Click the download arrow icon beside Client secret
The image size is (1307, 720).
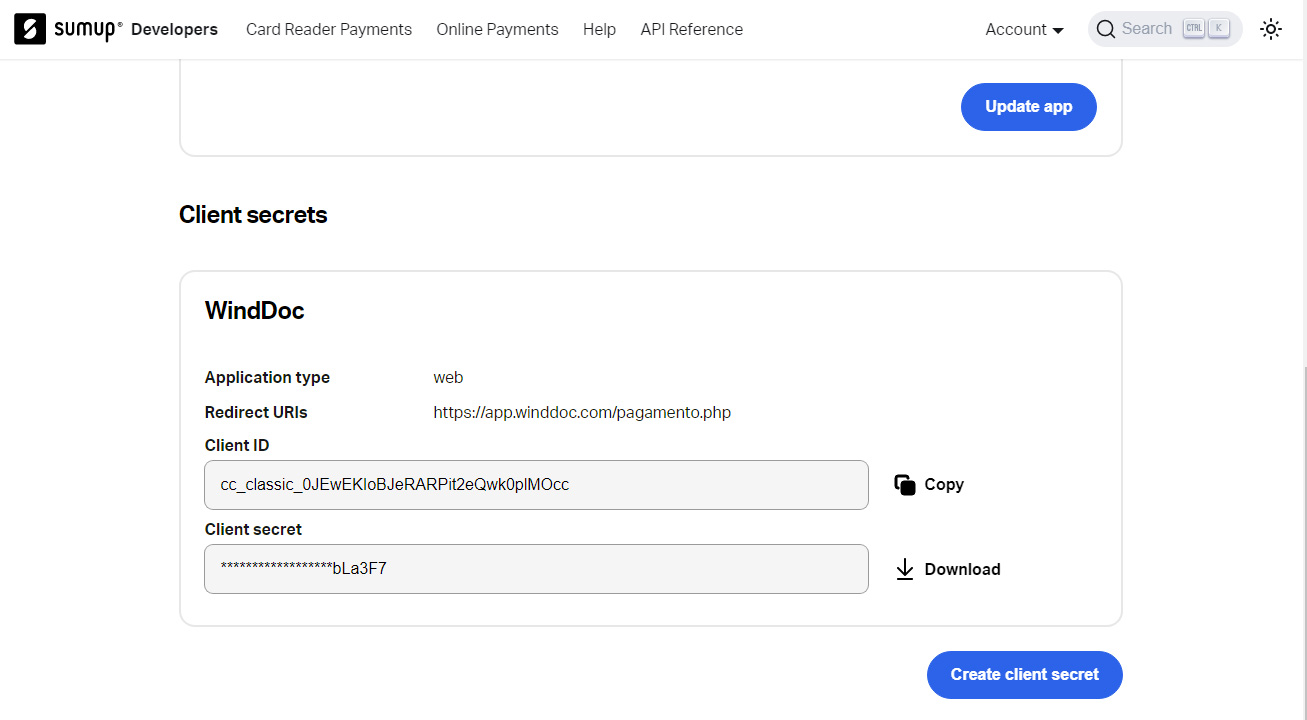point(905,569)
